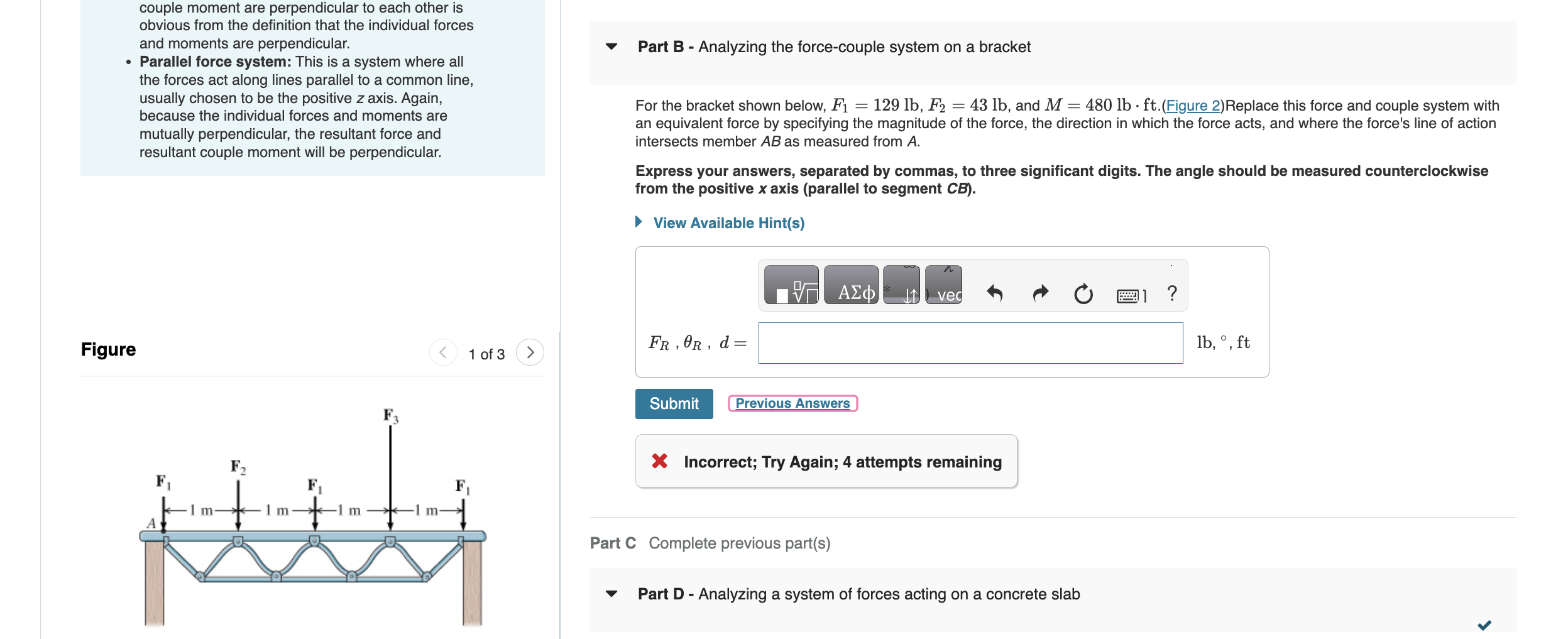Open the operators palette in equation toolbar
The image size is (1568, 639).
pyautogui.click(x=900, y=292)
